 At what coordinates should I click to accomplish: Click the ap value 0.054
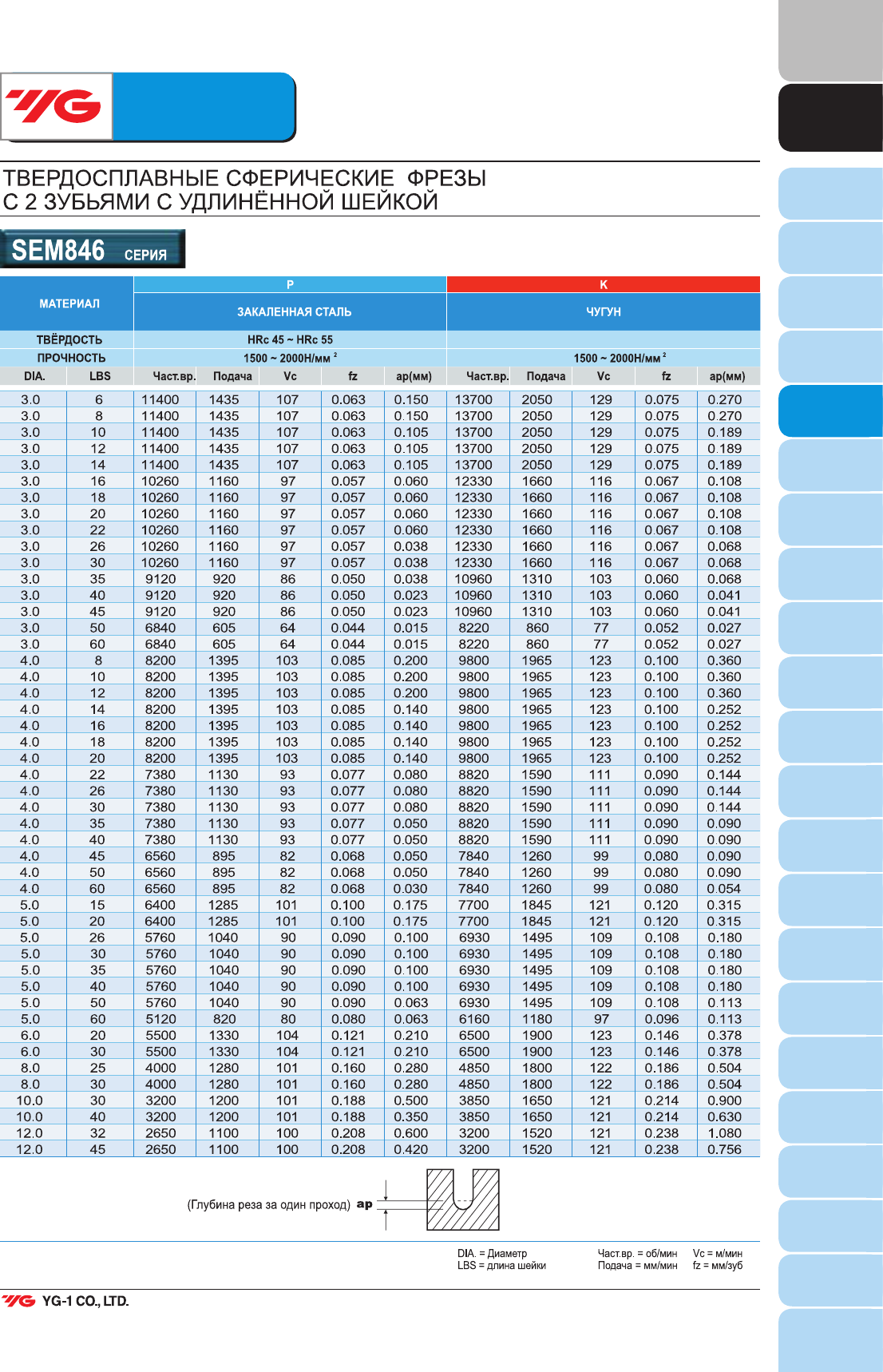coord(724,889)
